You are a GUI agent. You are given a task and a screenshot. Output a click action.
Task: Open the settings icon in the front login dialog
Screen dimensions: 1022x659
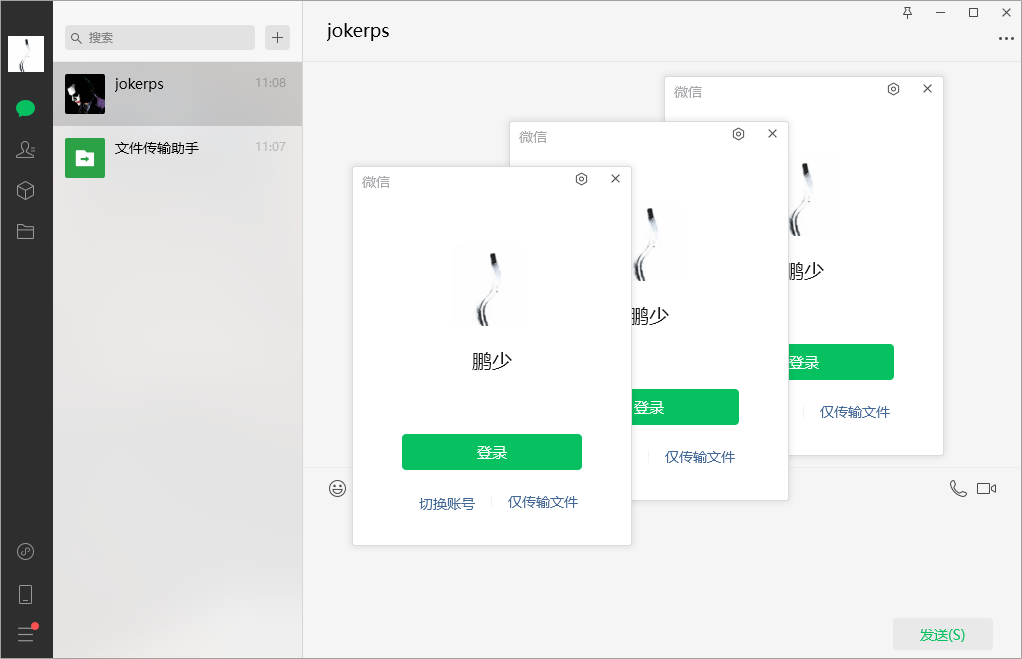[581, 179]
